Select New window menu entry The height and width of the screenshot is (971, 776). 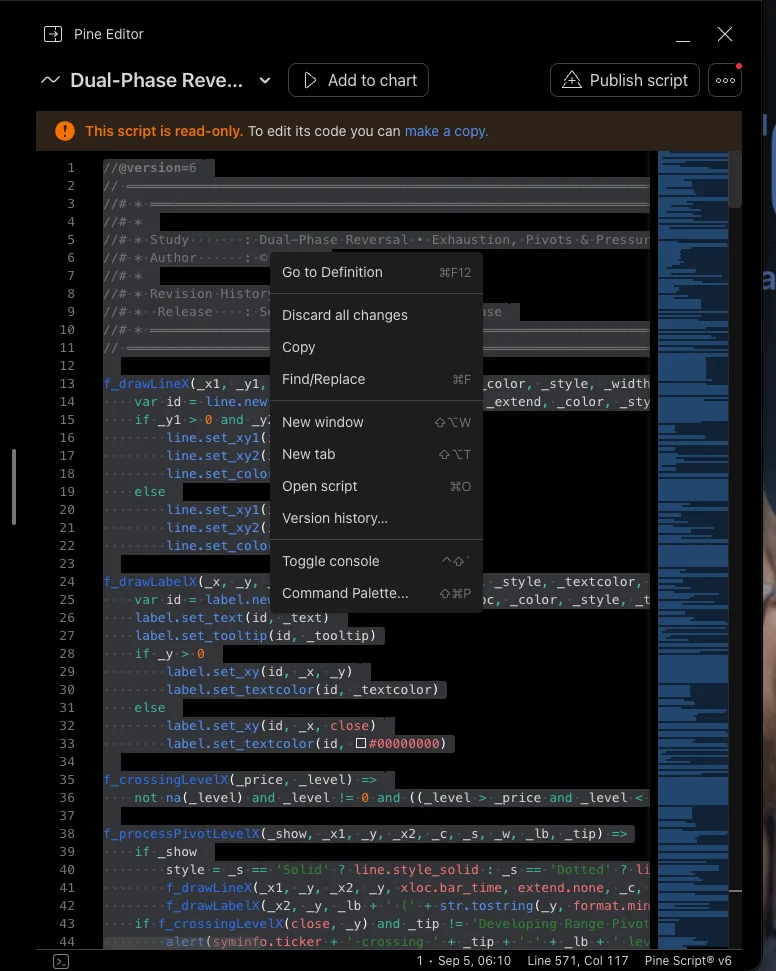tap(376, 422)
